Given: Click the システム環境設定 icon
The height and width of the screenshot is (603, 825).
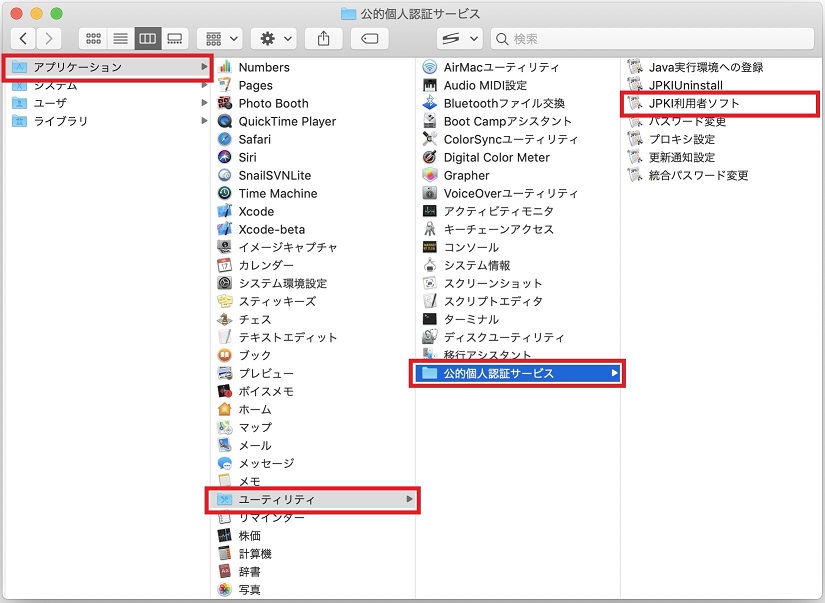Looking at the screenshot, I should pyautogui.click(x=225, y=283).
